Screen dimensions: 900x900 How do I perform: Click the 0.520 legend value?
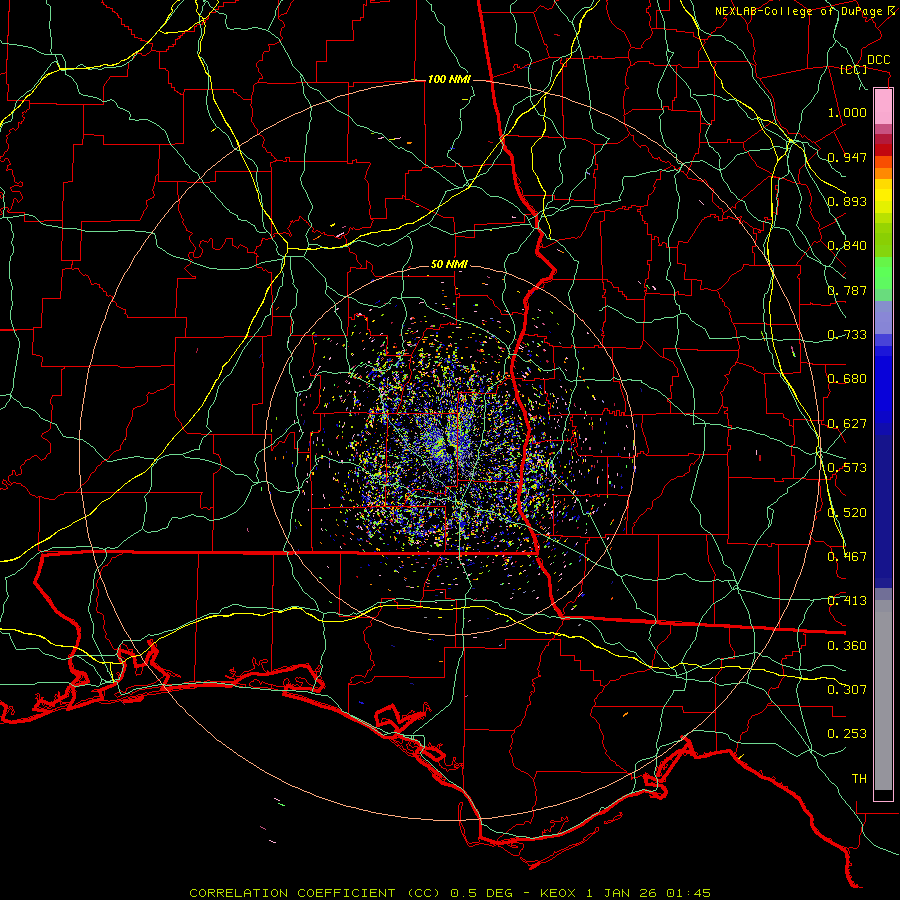(x=847, y=513)
